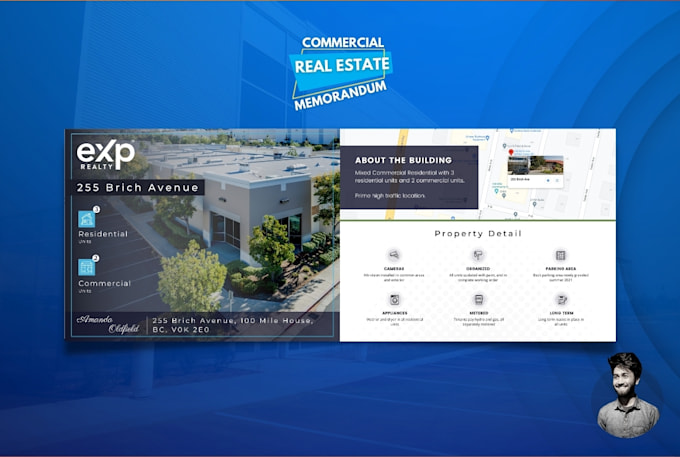Click the 'Commercial' label
680x457 pixels.
(x=105, y=283)
